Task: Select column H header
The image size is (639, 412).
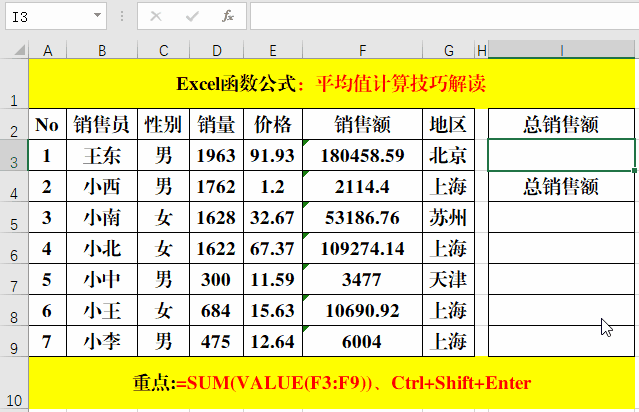Action: (x=482, y=51)
